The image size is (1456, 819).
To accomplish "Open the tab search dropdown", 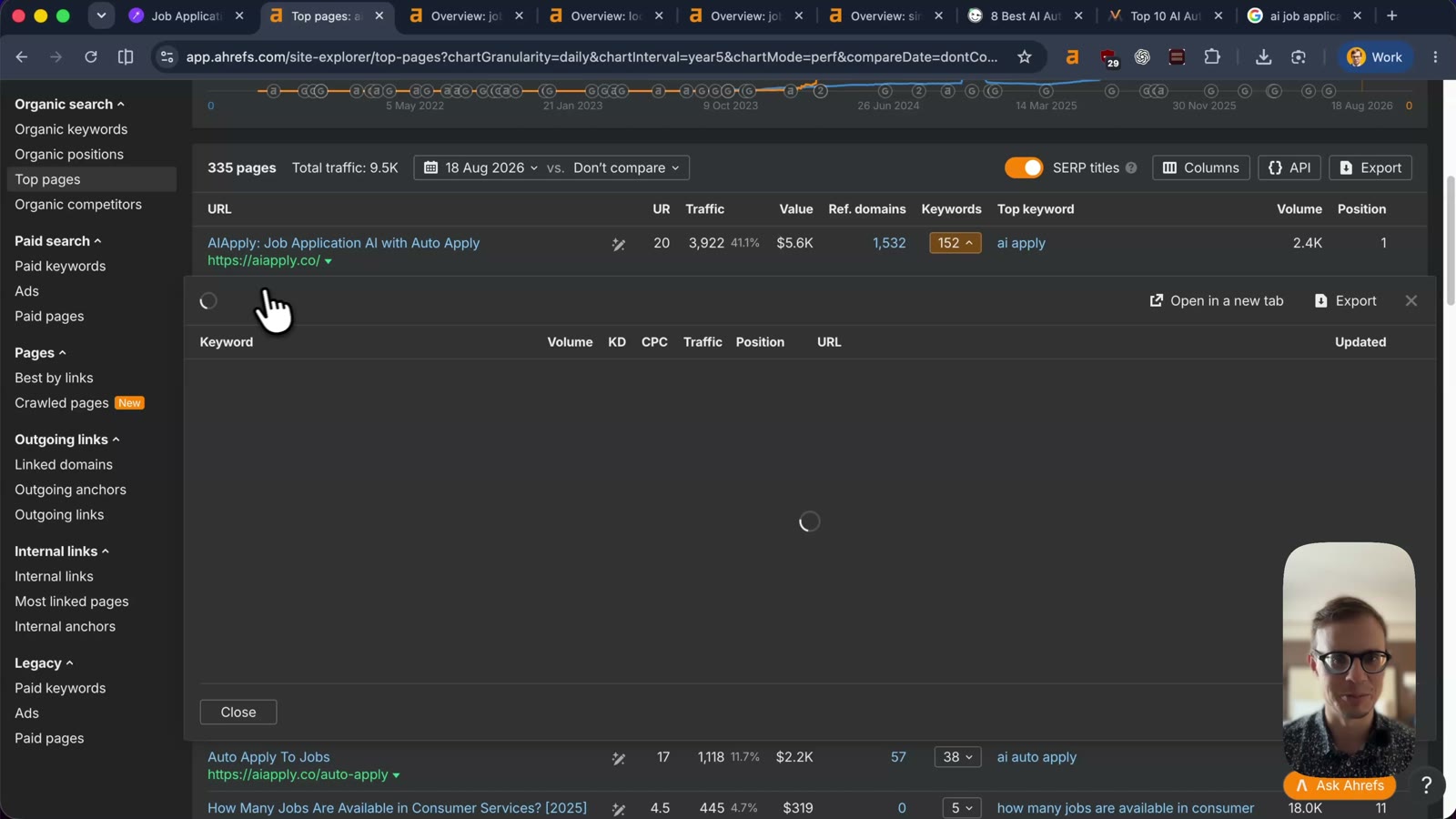I will coord(101,15).
